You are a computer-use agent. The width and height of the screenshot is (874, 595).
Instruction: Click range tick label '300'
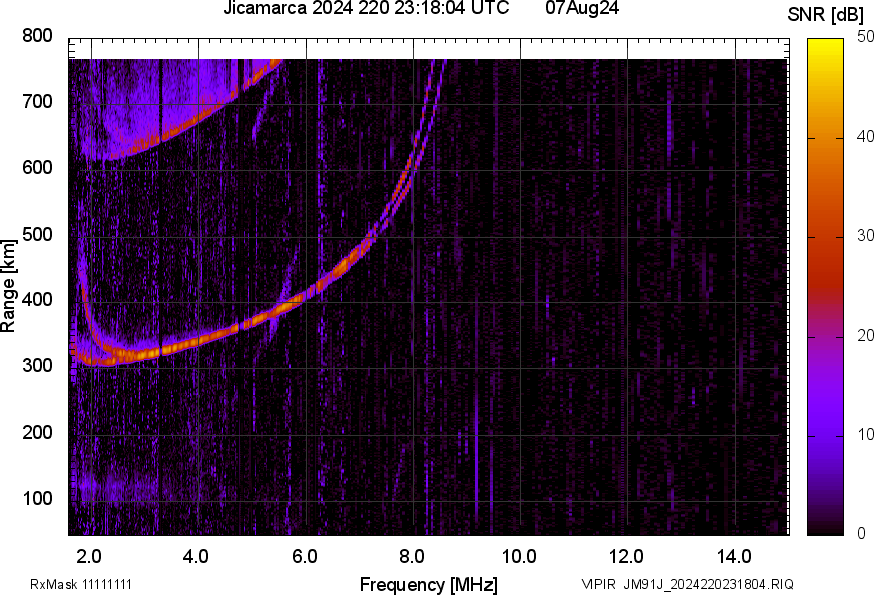(37, 366)
